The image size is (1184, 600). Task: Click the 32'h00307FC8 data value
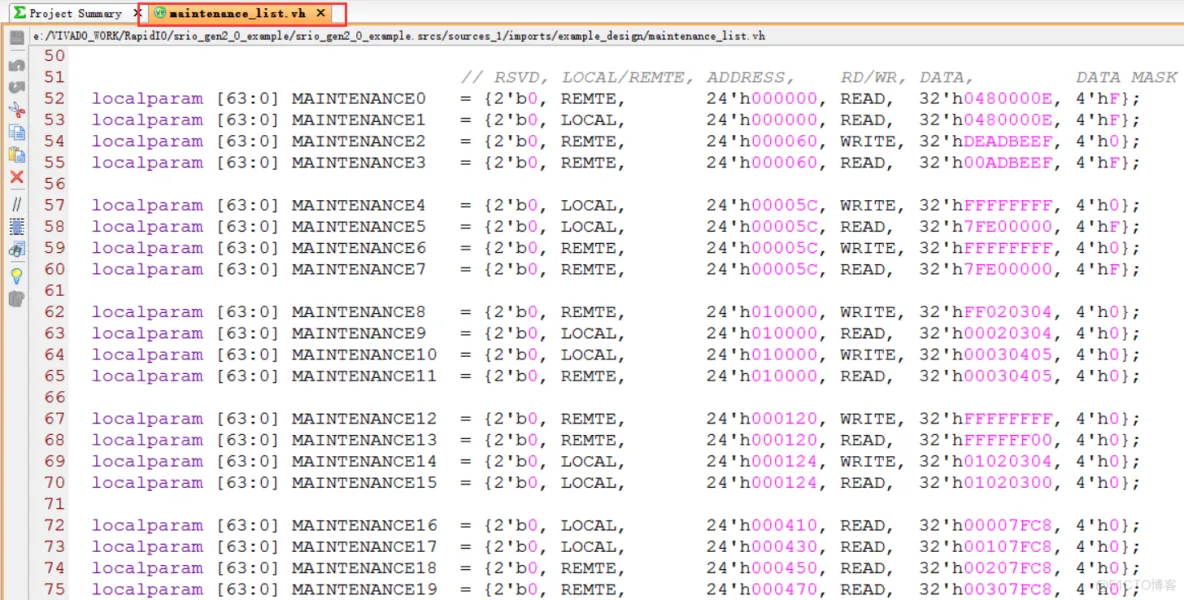click(985, 589)
